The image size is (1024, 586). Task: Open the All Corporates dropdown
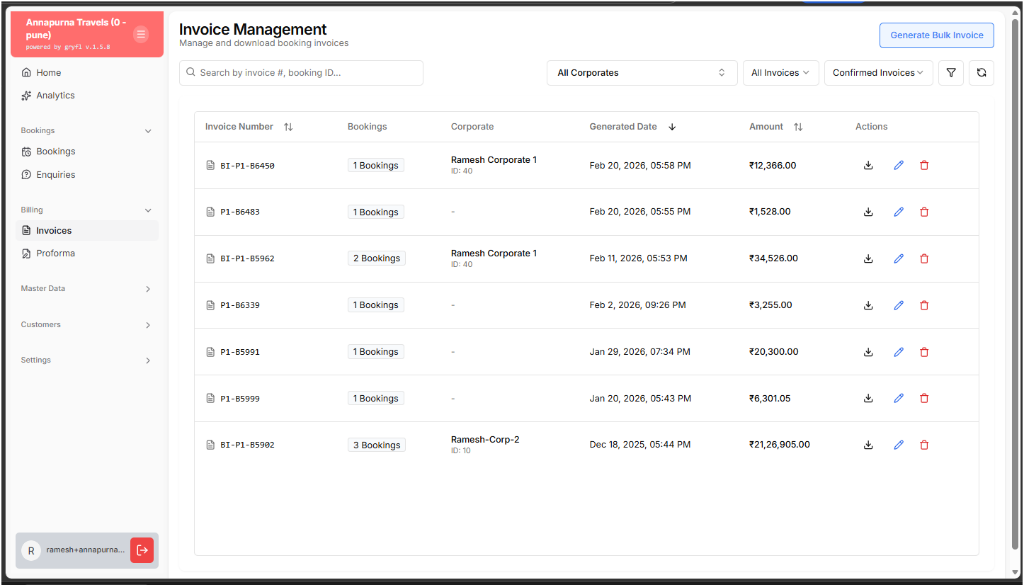641,72
